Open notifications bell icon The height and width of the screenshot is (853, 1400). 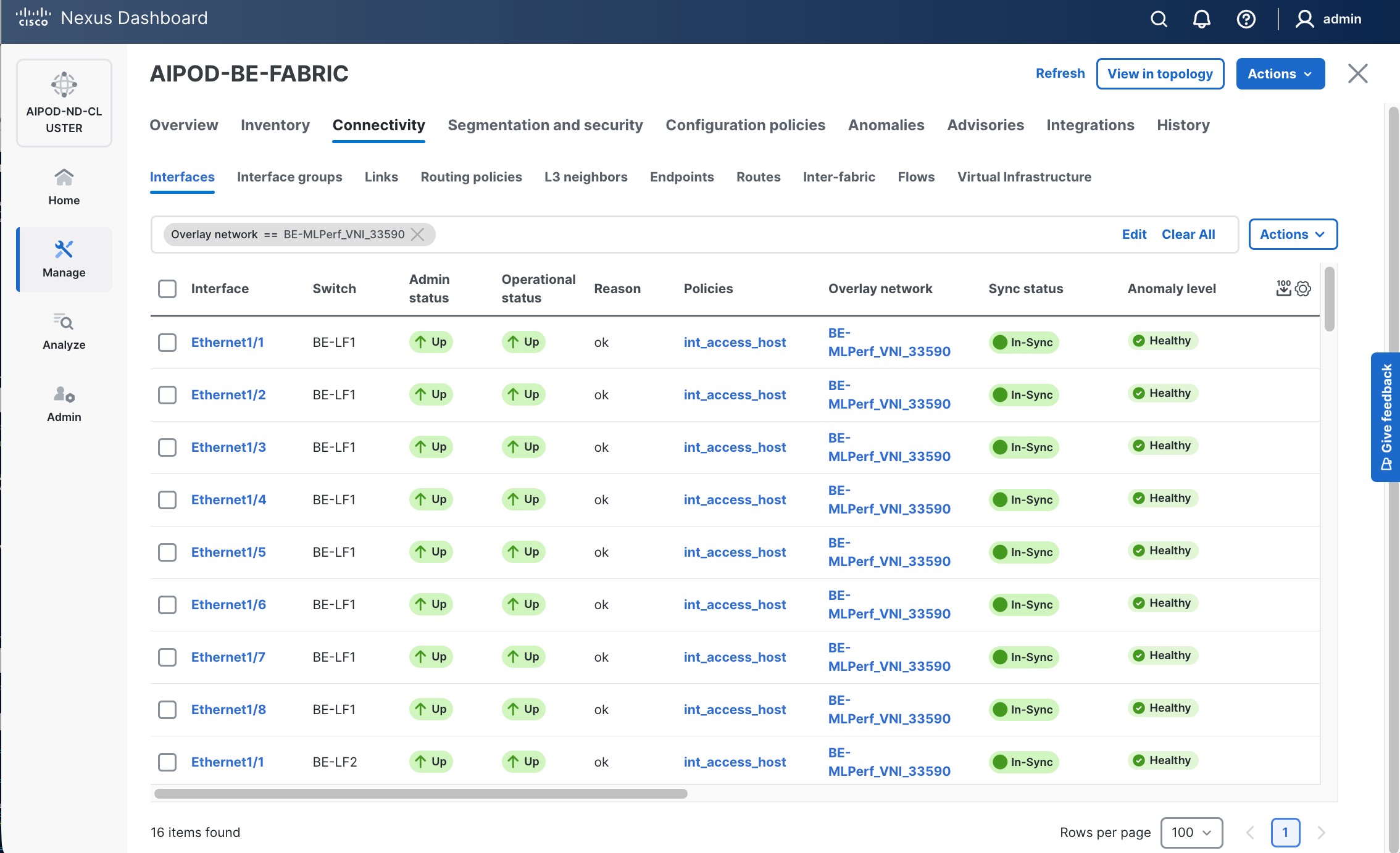click(1201, 19)
